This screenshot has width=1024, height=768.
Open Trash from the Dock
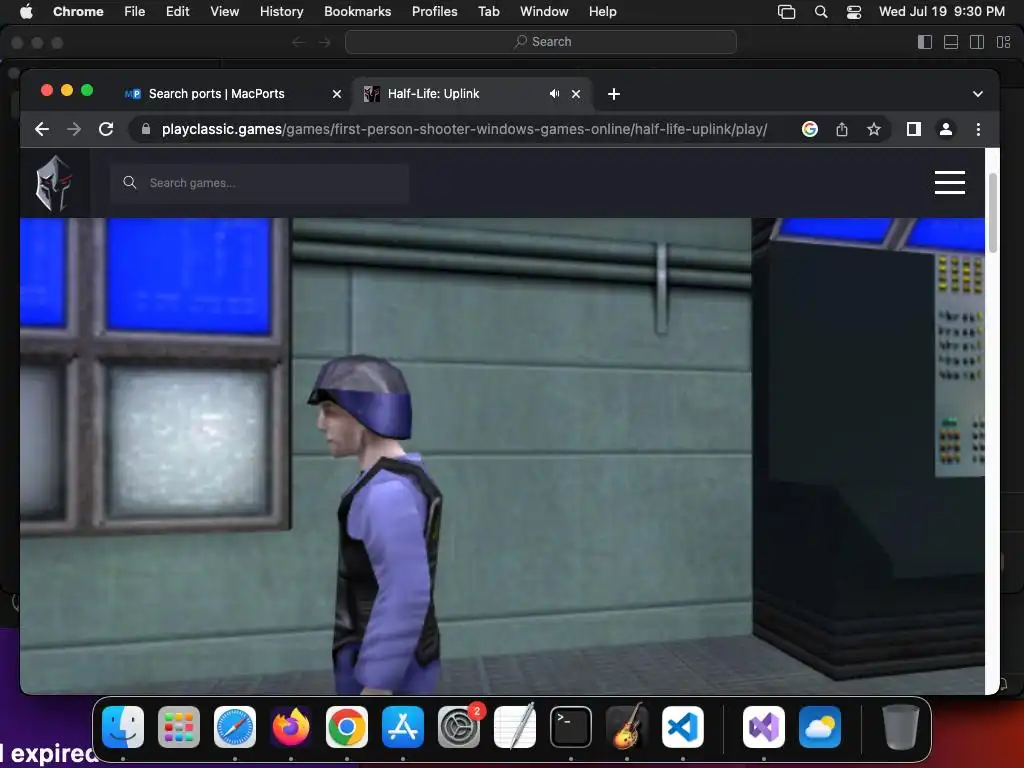pos(901,726)
